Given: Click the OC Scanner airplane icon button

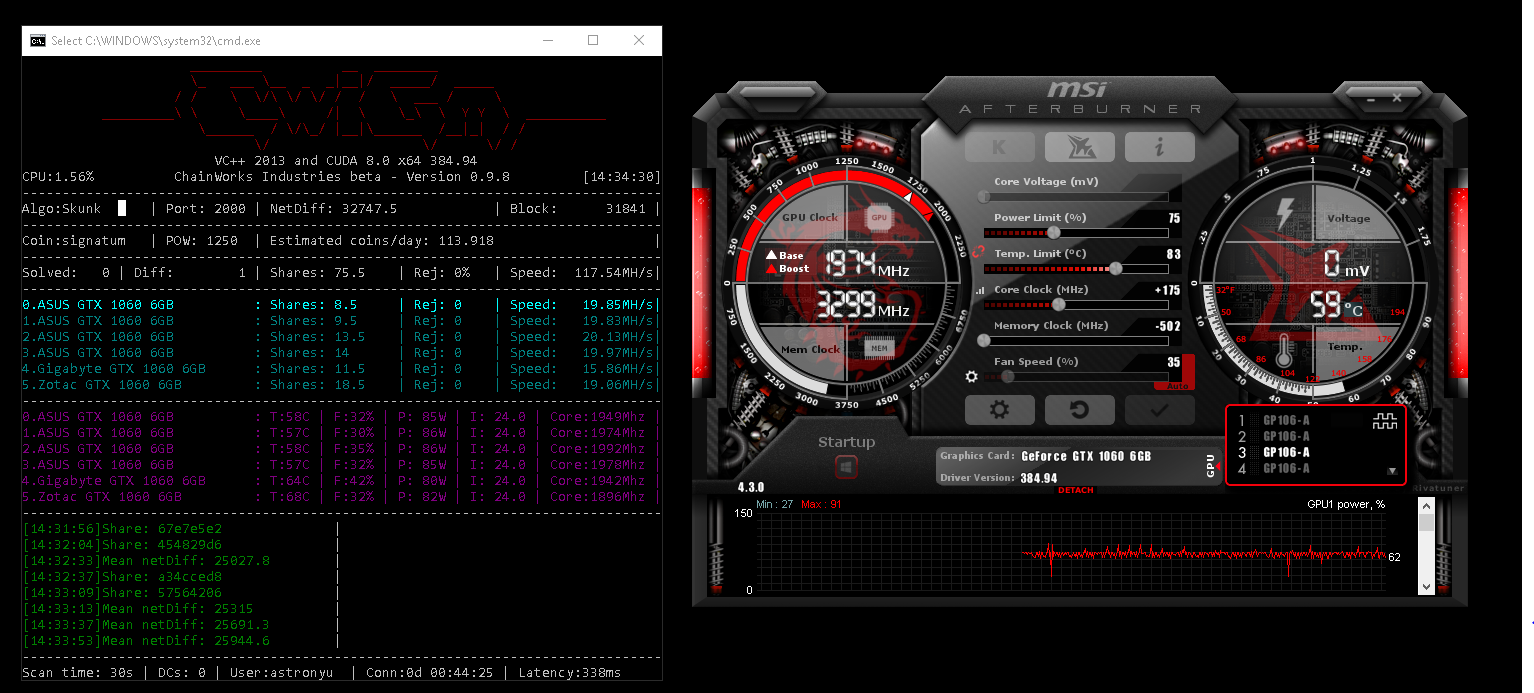Looking at the screenshot, I should (1080, 147).
